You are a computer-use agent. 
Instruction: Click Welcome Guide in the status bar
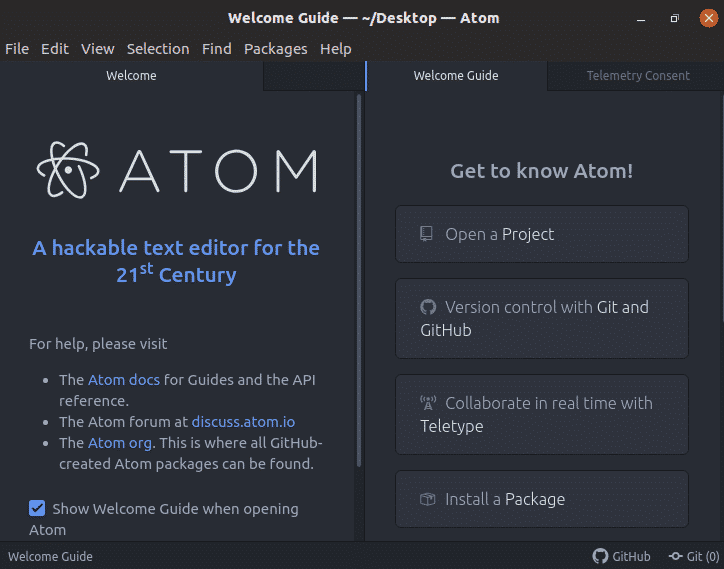[51, 556]
